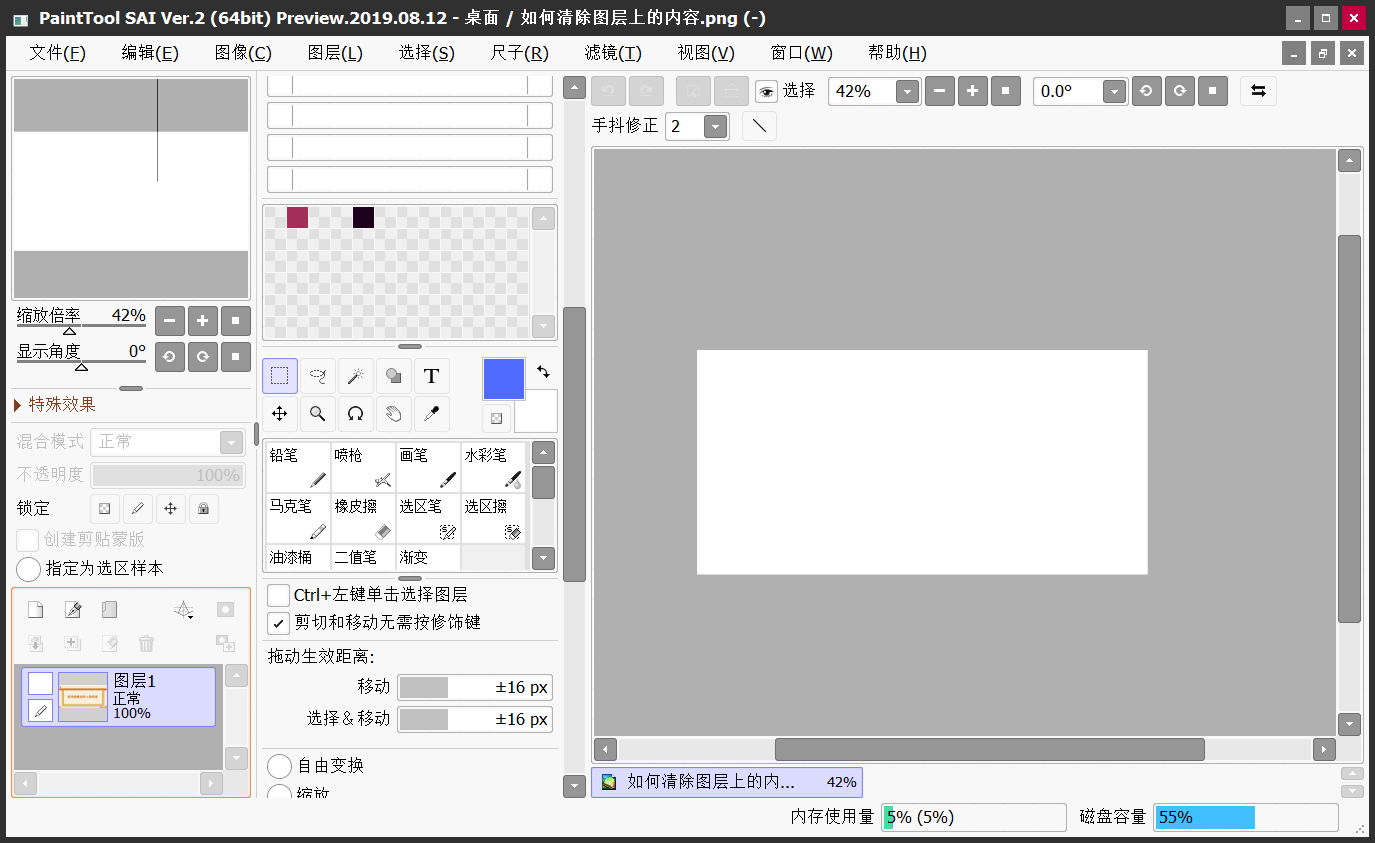Toggle lock transparent pixels button
The image size is (1375, 843).
(105, 509)
